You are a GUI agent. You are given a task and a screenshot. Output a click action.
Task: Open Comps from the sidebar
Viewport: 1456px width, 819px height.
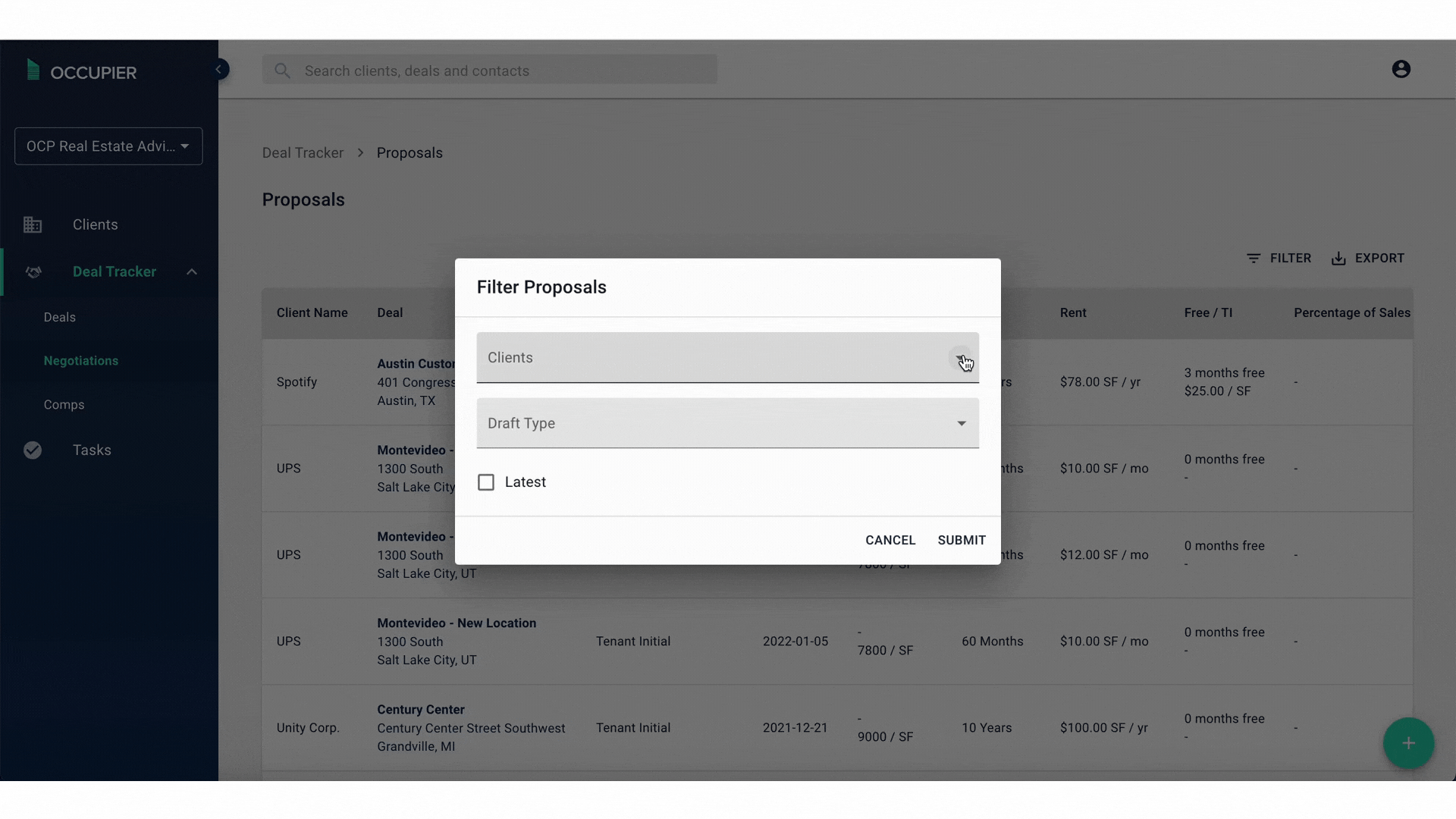click(64, 405)
